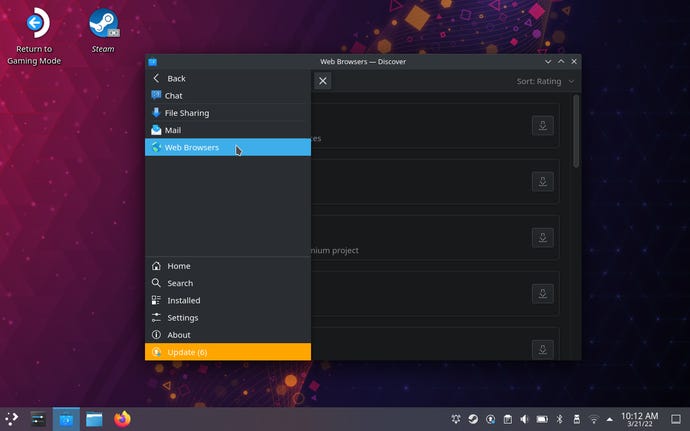Install the first browser in the list
690x431 pixels.
[541, 125]
